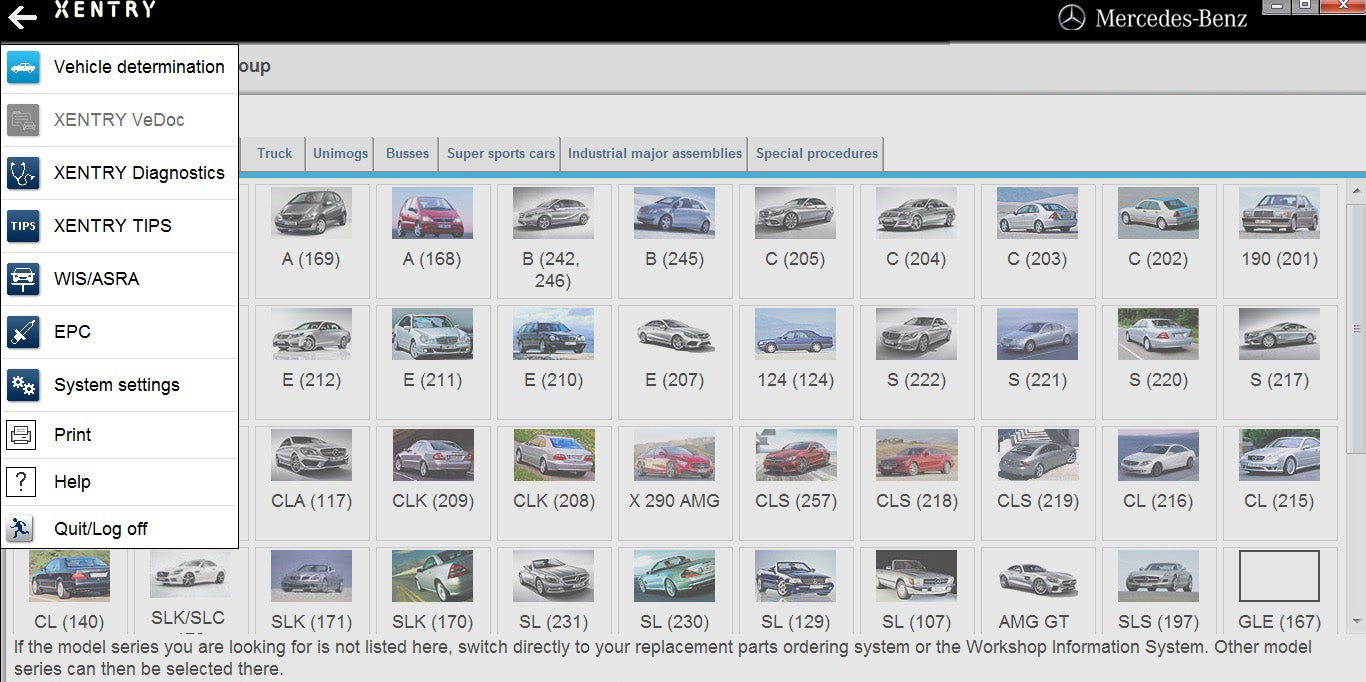Launch XENTRY Diagnostics stethoscope icon

23,173
